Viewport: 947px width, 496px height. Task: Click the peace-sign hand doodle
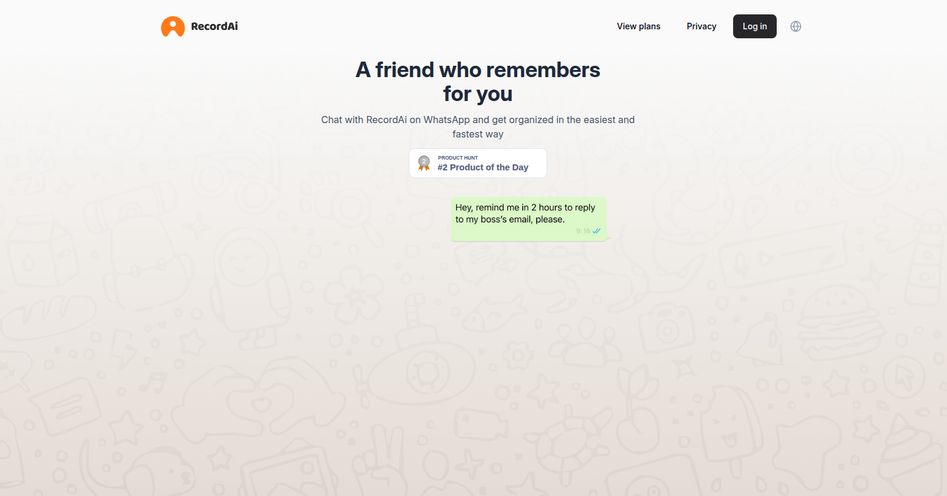pyautogui.click(x=377, y=459)
